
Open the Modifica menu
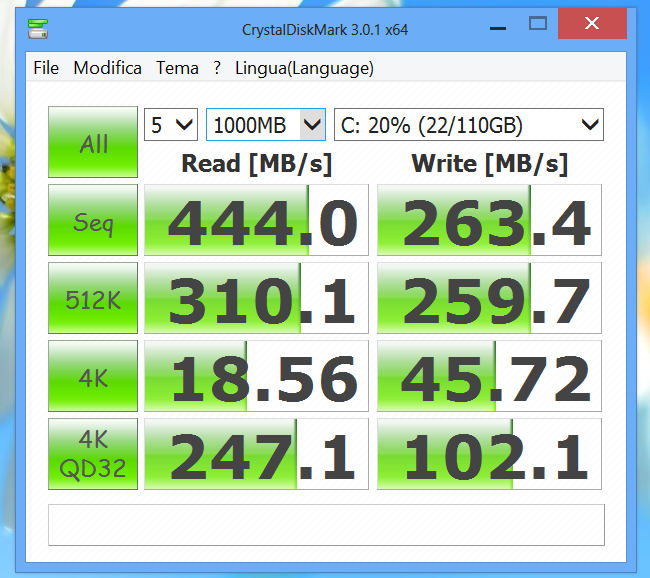[107, 68]
